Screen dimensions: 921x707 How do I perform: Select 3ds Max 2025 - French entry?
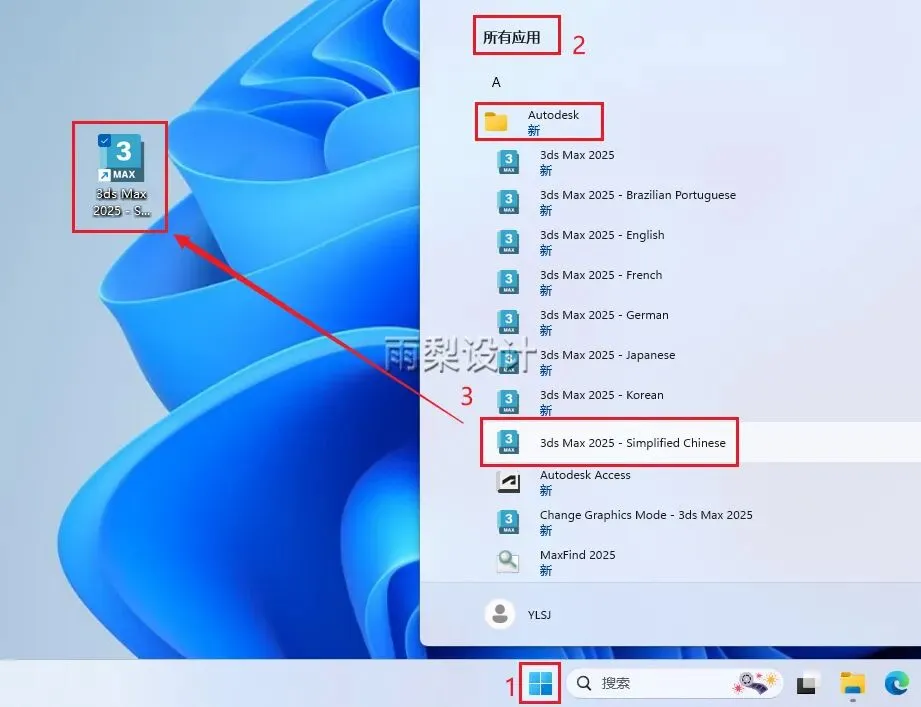point(601,275)
